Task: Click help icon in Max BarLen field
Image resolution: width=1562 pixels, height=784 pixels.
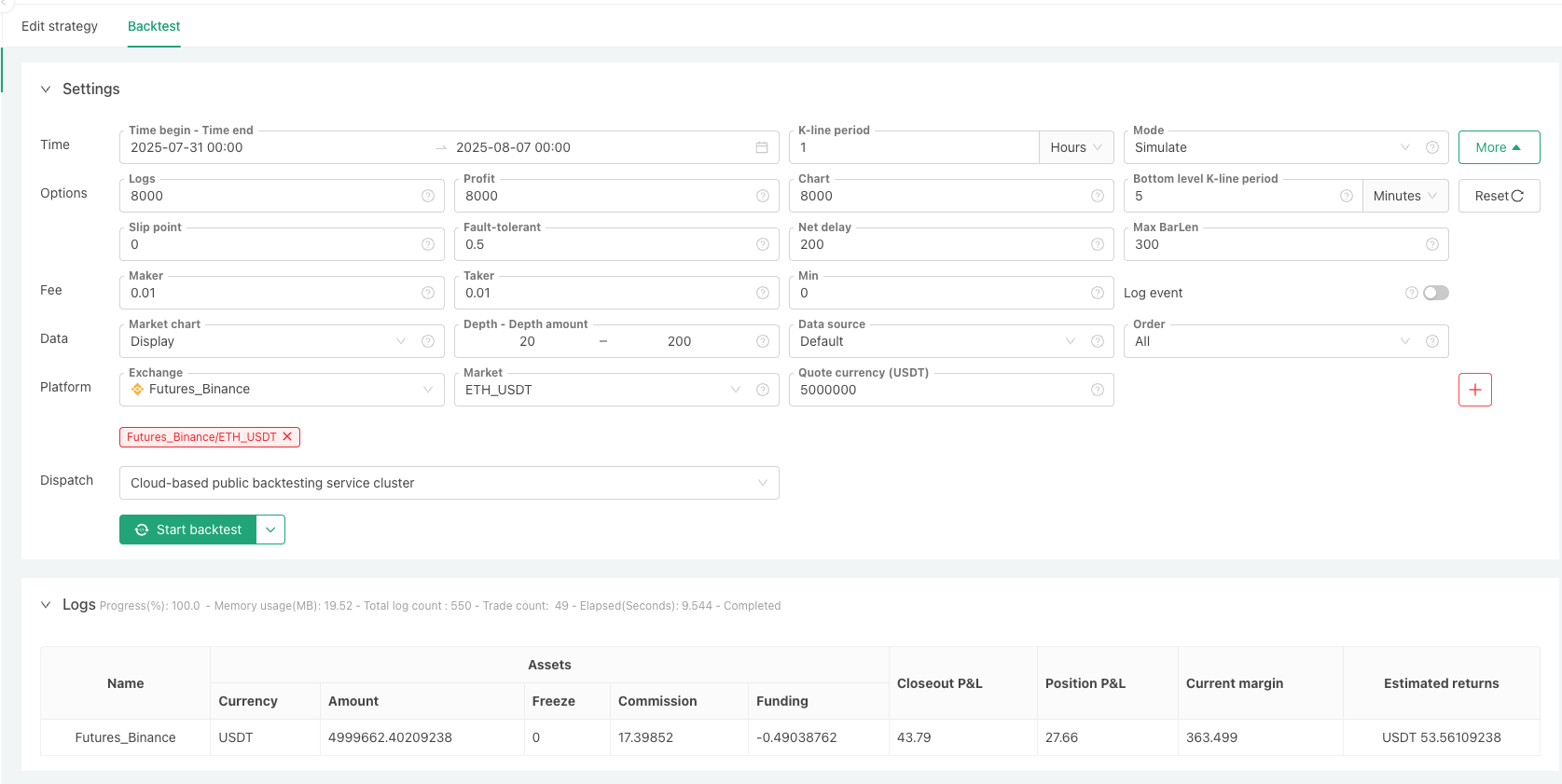Action: (x=1431, y=244)
